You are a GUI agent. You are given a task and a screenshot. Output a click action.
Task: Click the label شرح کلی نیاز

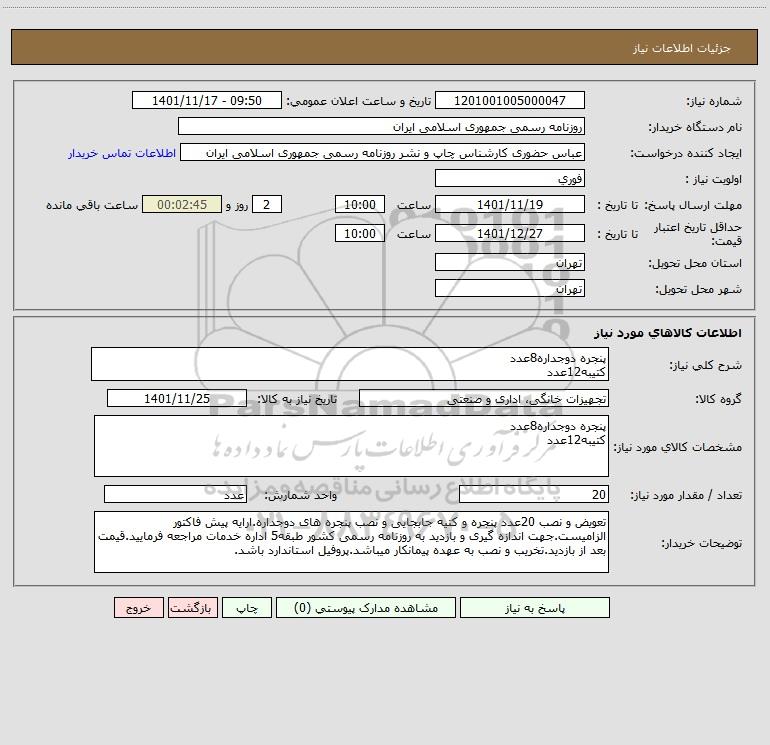[706, 365]
